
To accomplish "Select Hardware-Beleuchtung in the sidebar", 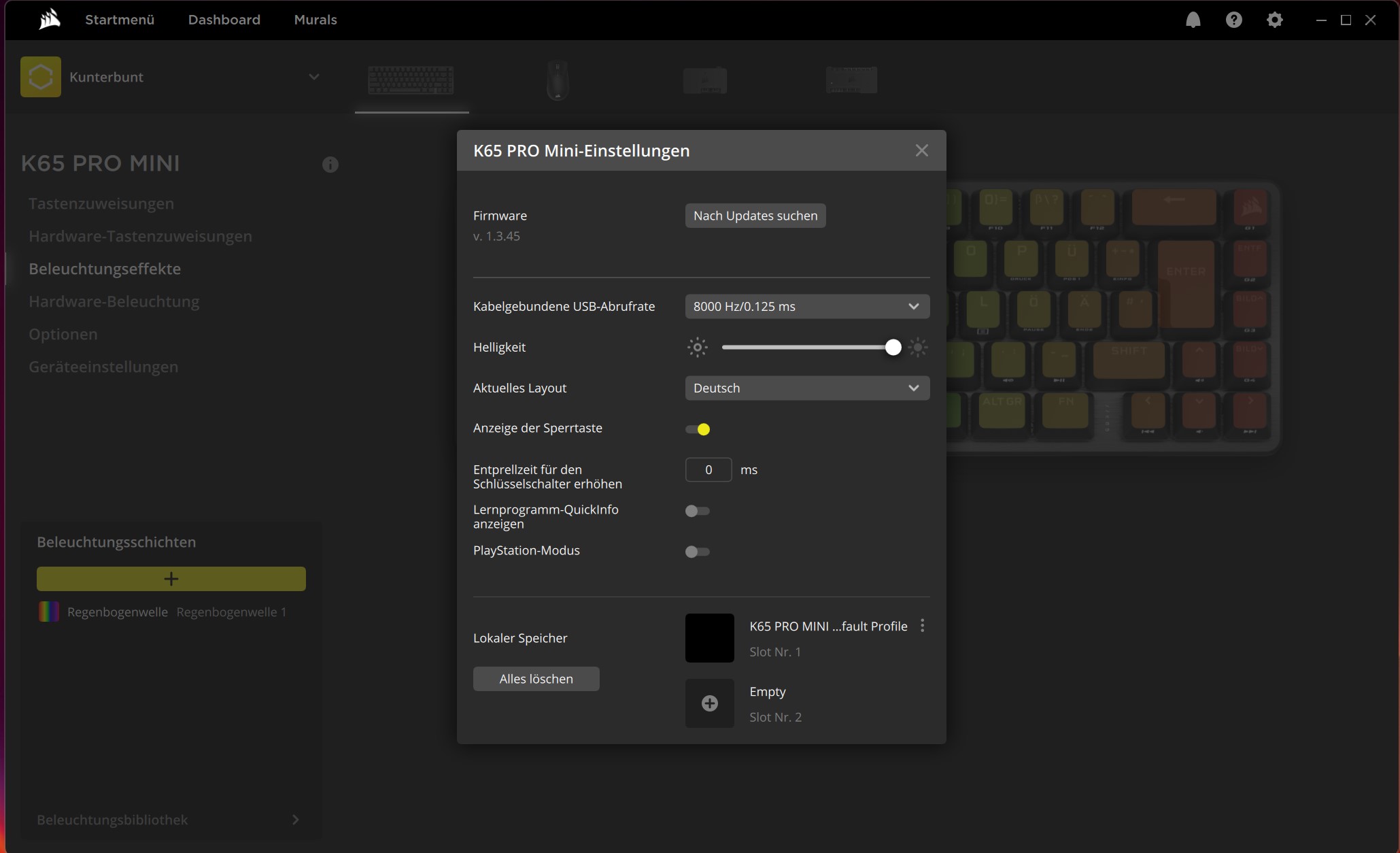I will tap(114, 301).
